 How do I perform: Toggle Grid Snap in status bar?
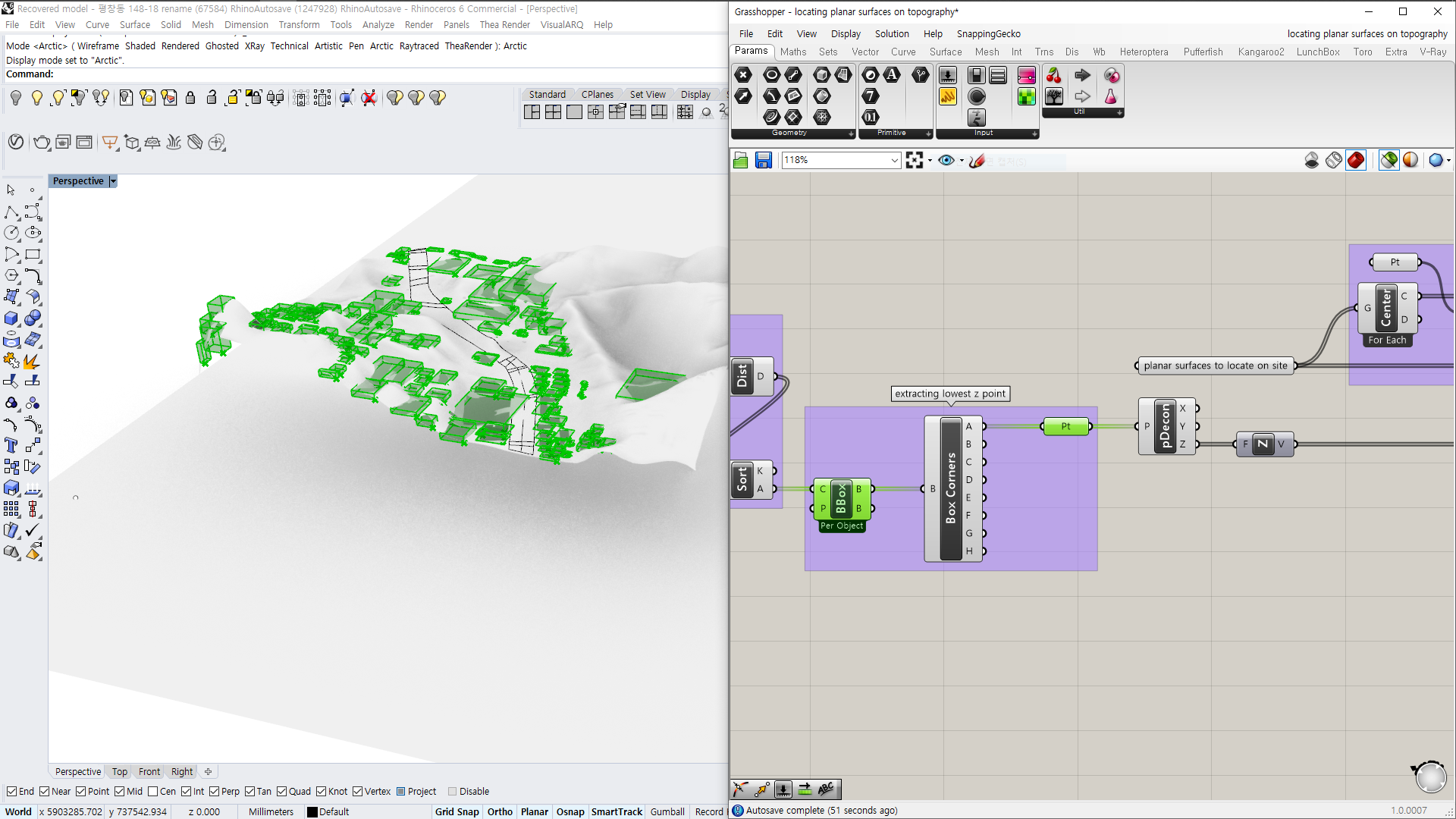[457, 811]
